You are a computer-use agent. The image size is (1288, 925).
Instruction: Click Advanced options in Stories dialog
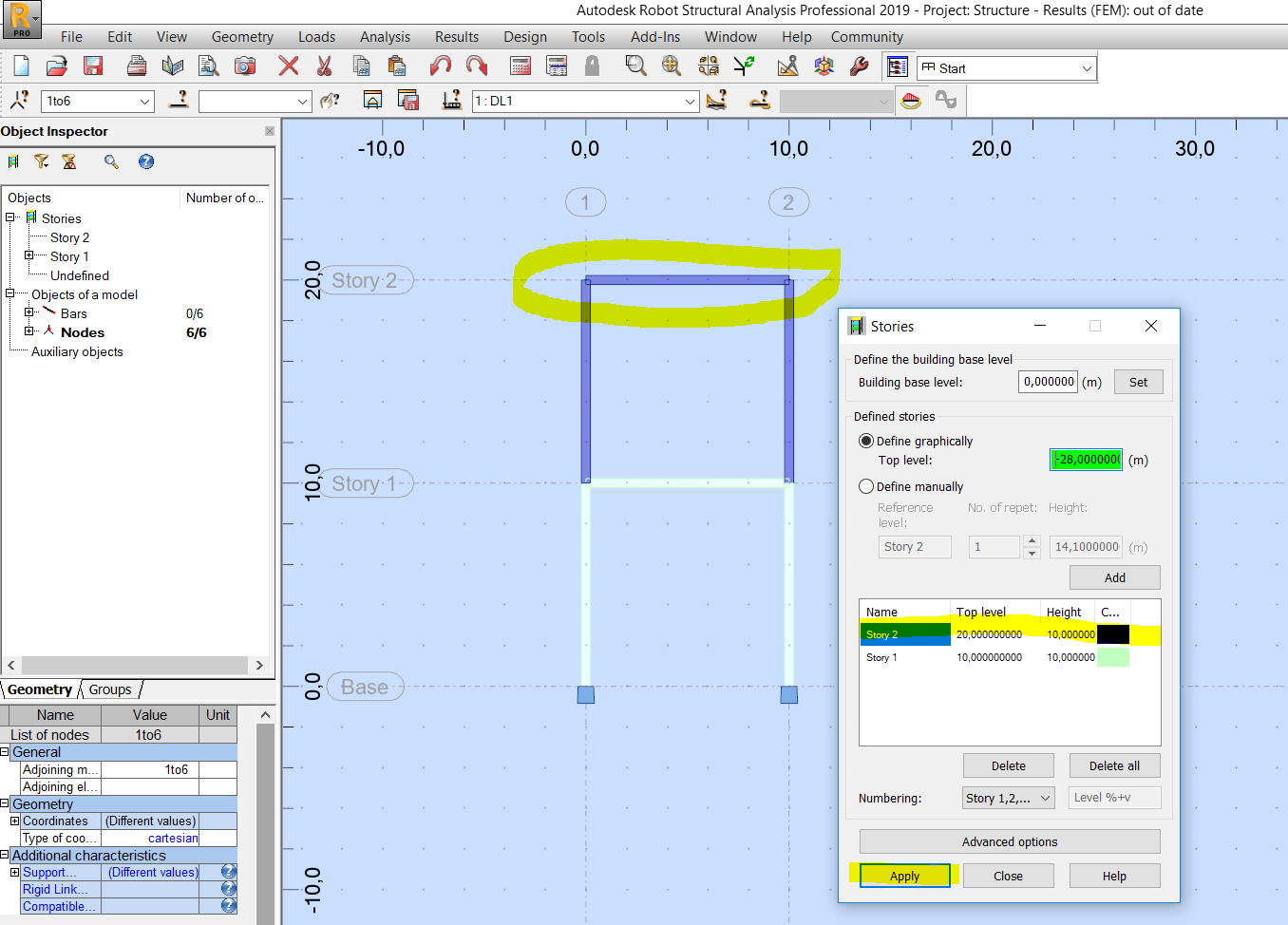pos(1010,841)
